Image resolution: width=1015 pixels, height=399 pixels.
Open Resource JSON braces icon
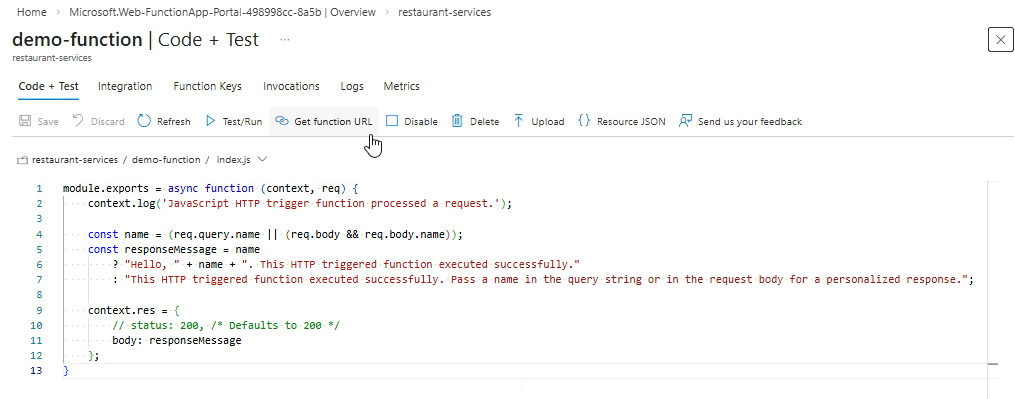click(x=584, y=120)
